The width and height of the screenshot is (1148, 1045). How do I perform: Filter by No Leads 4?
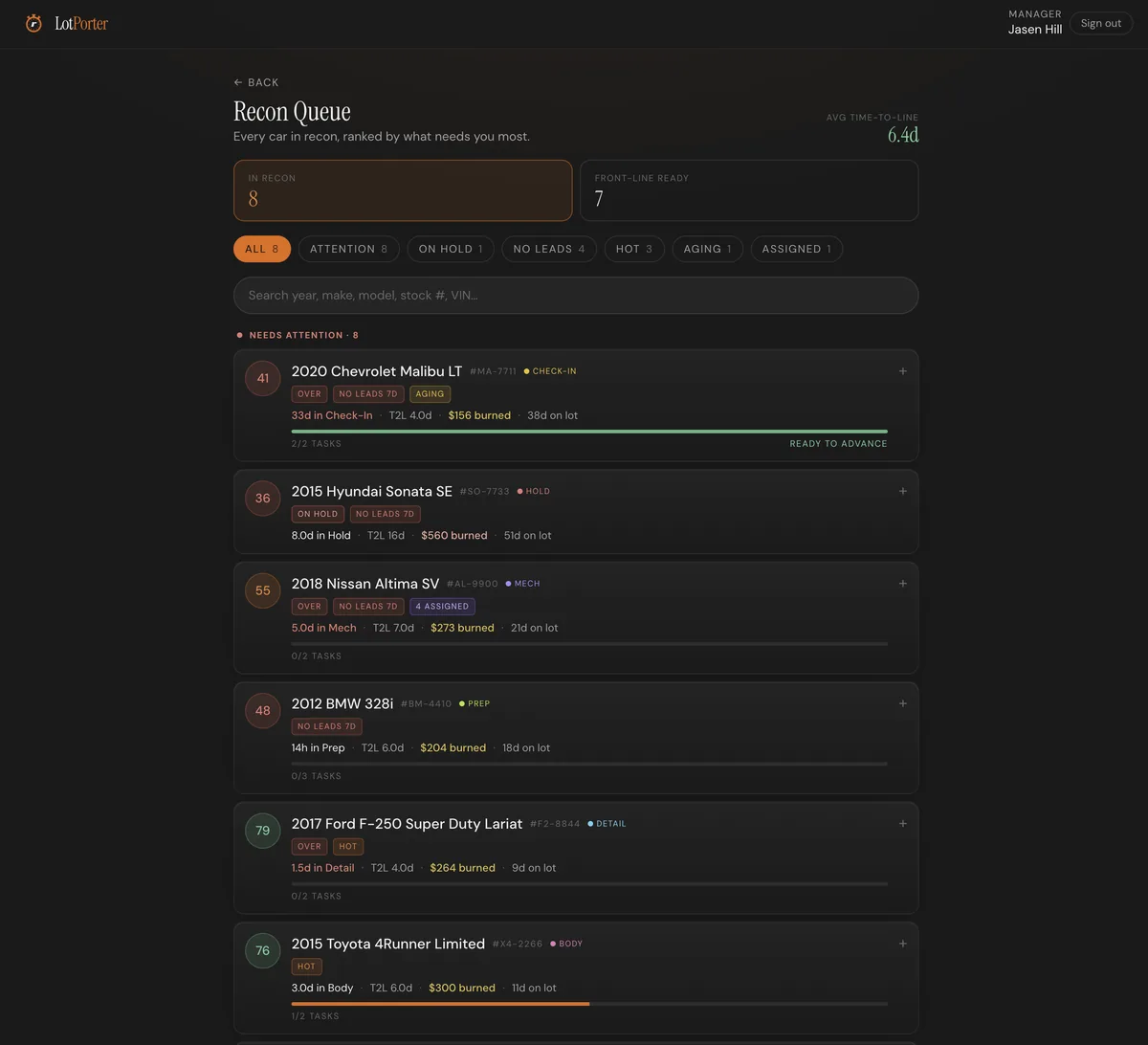click(549, 249)
